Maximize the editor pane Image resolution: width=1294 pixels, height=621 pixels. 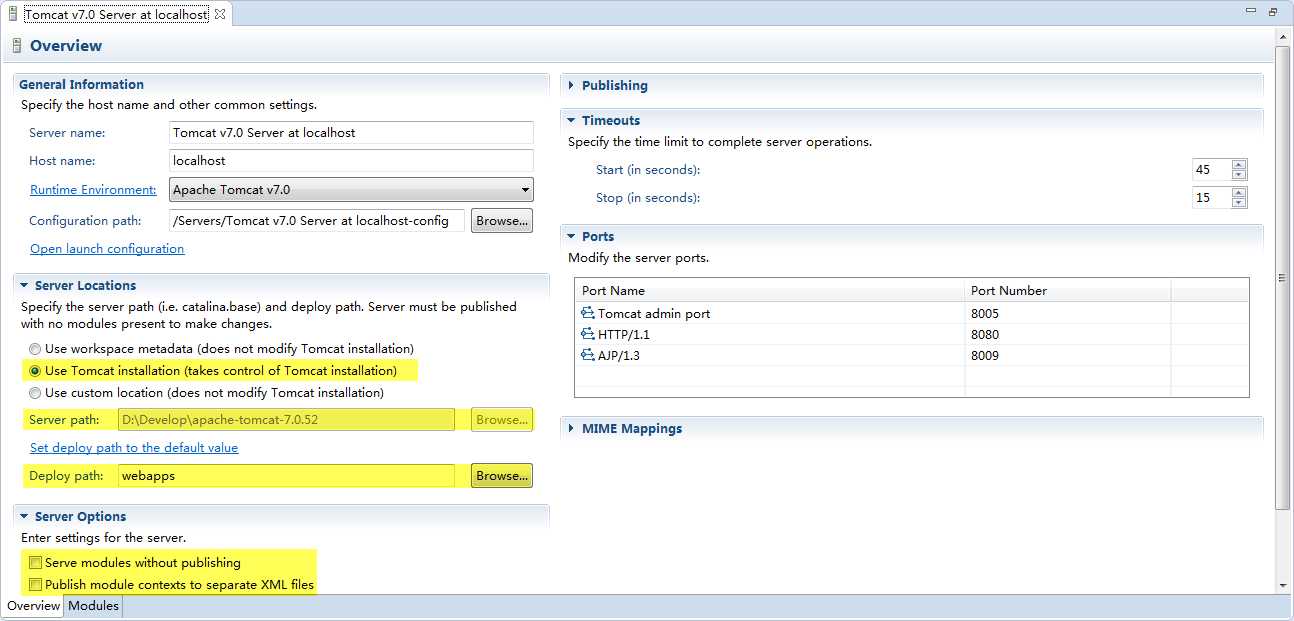click(1273, 12)
